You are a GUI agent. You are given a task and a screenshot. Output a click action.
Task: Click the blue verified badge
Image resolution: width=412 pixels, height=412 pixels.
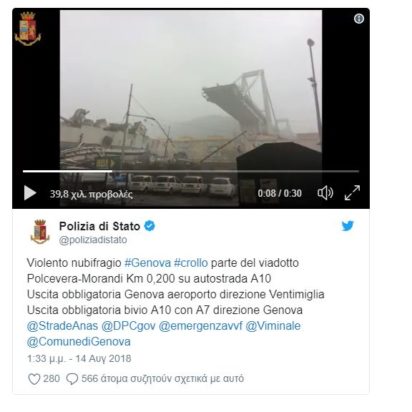(x=149, y=226)
